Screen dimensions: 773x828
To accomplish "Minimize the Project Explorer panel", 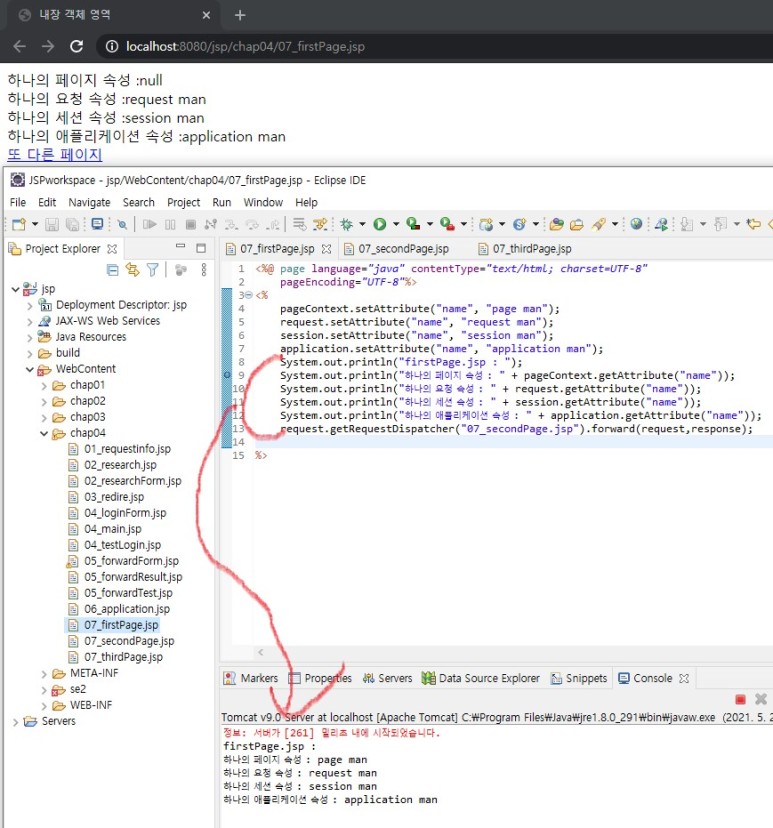I will [181, 246].
